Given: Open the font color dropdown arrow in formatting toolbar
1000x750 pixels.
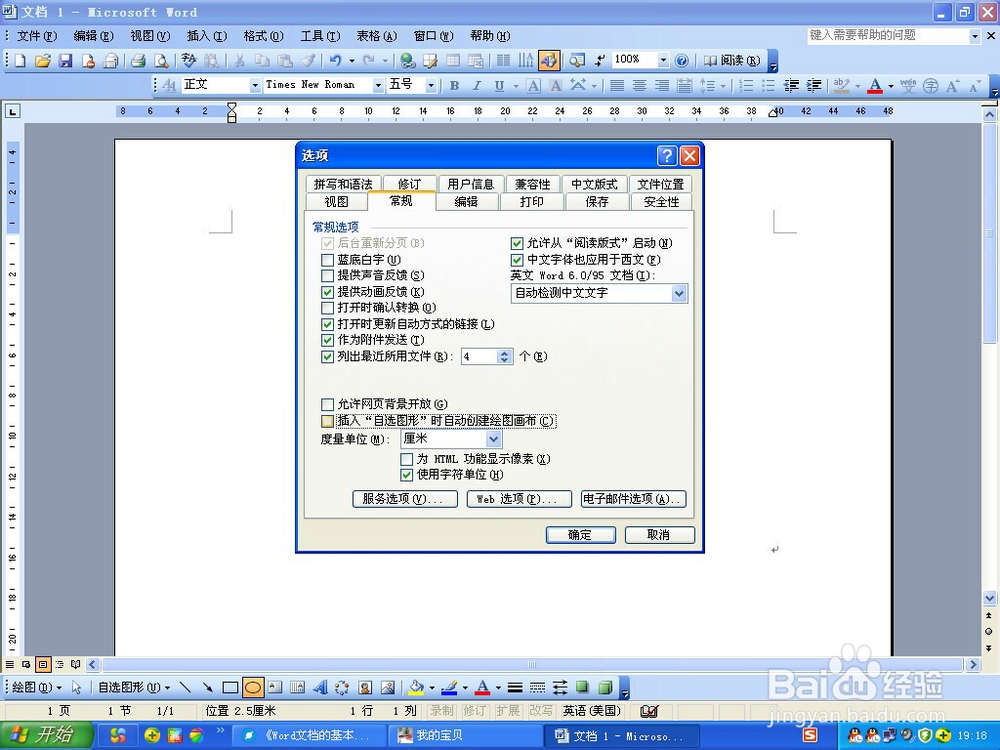Looking at the screenshot, I should point(891,85).
